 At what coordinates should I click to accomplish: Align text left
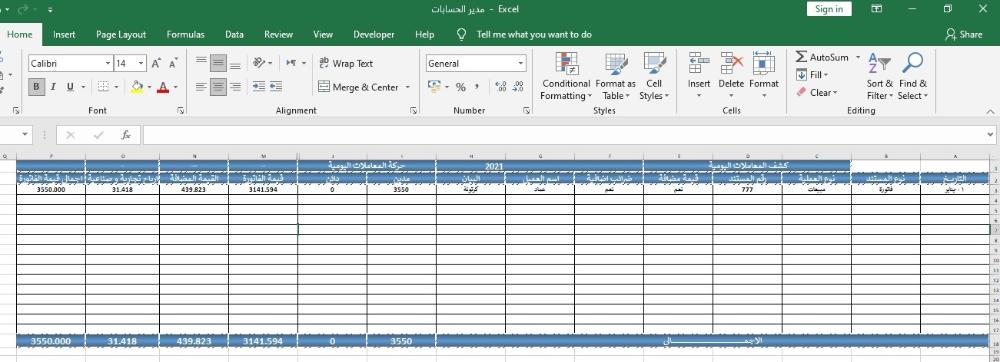point(202,87)
